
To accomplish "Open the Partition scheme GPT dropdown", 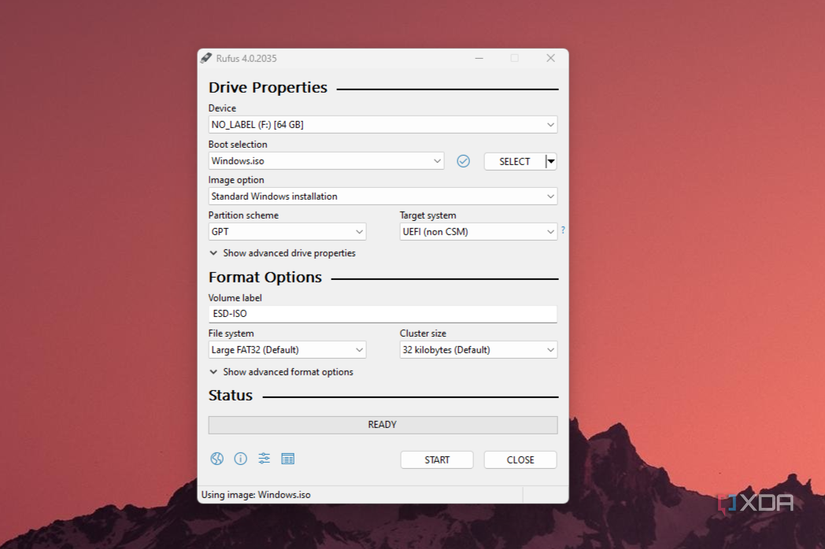I will (x=287, y=232).
